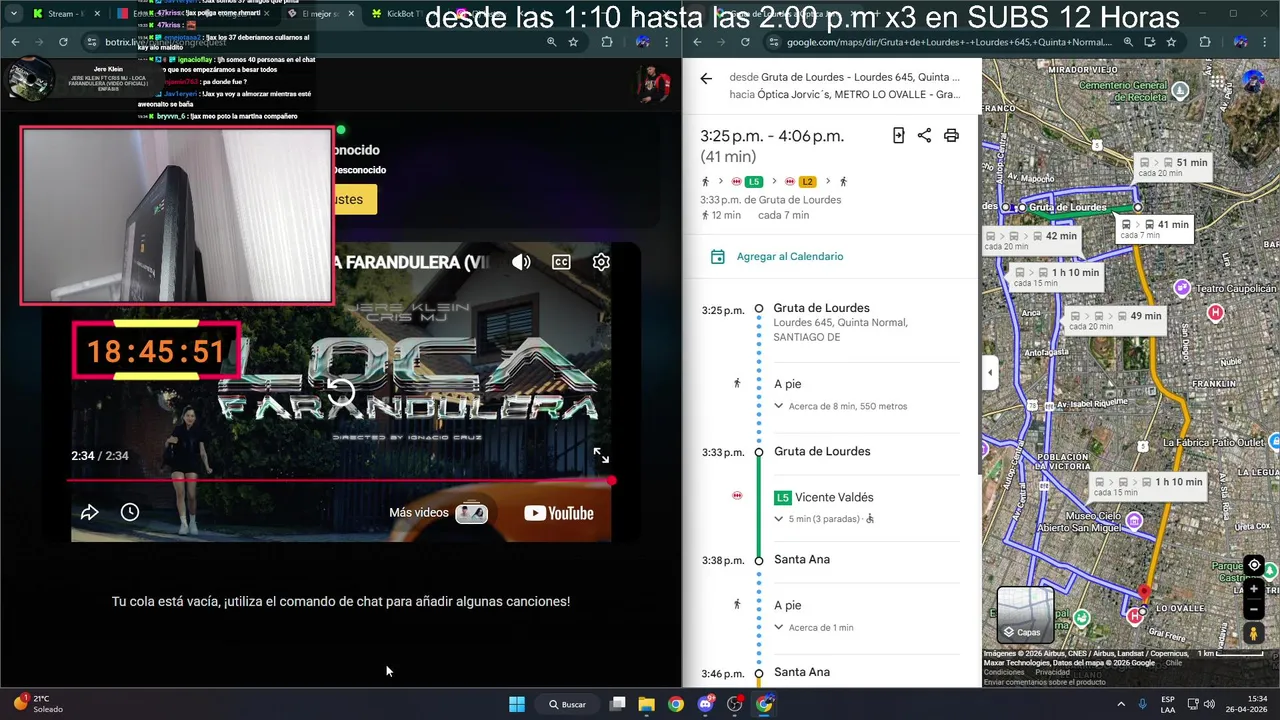Click the calendar icon beside Agregar al Calendario
The image size is (1280, 720).
tap(717, 257)
